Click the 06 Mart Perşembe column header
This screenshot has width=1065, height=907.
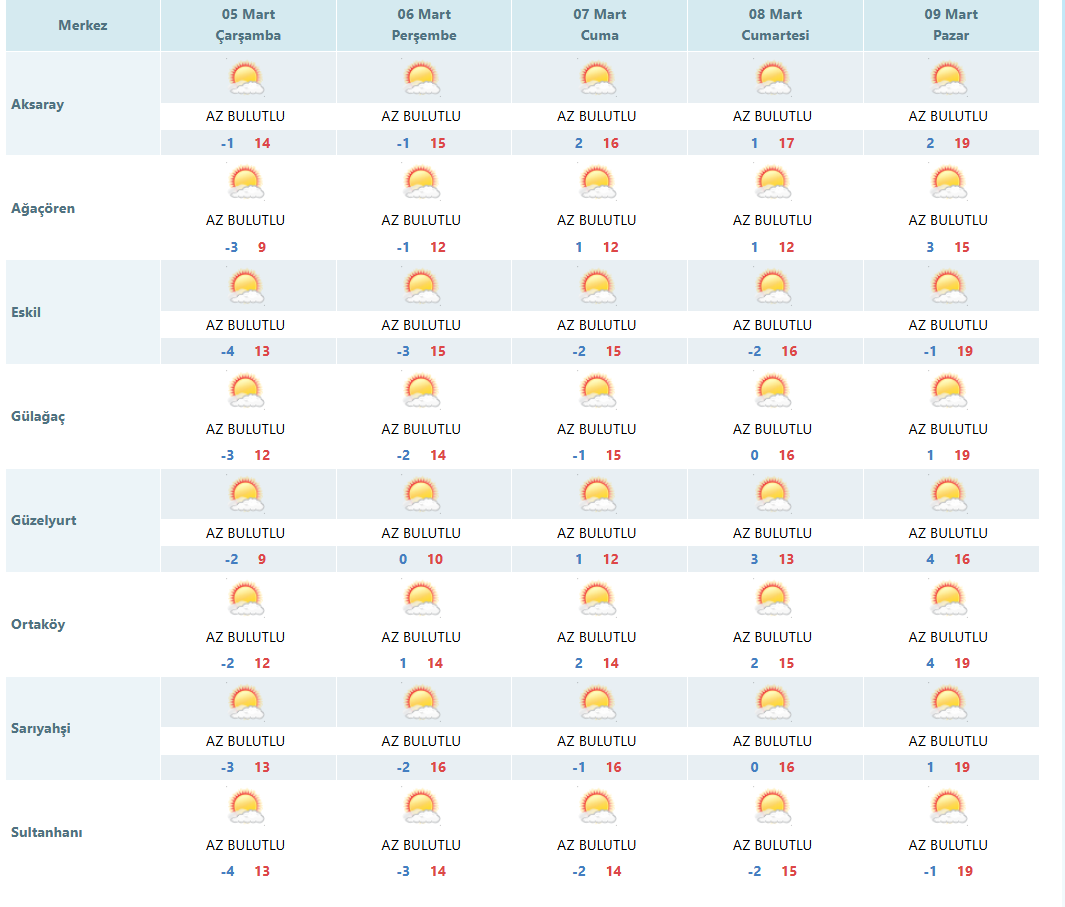click(424, 25)
